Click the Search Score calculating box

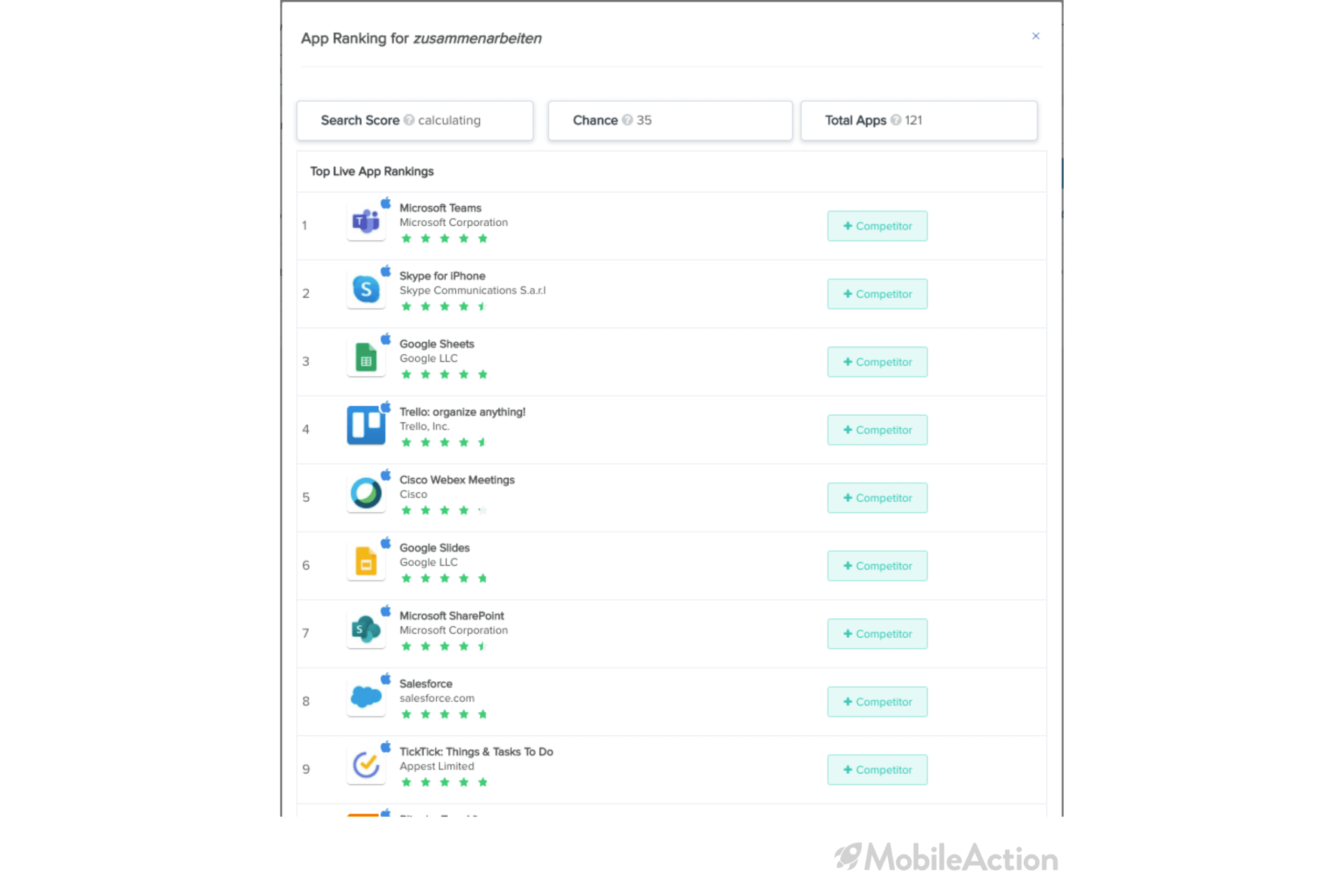[x=415, y=121]
